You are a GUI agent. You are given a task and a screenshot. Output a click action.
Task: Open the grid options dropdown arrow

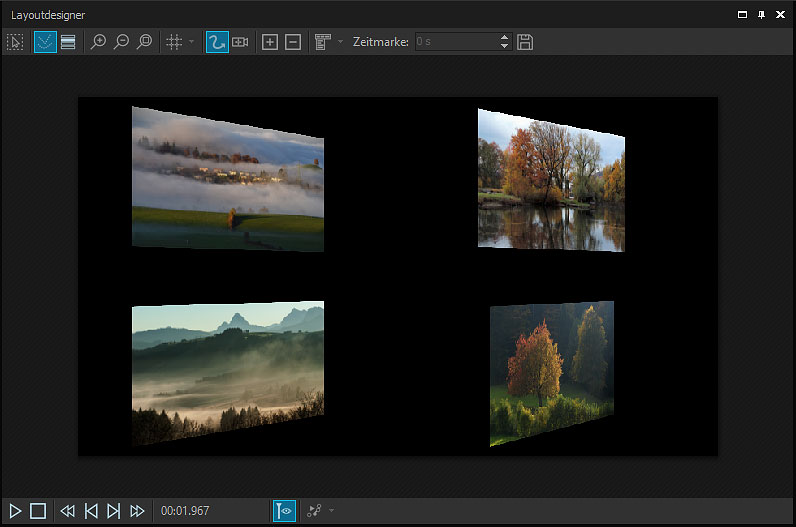pos(191,42)
